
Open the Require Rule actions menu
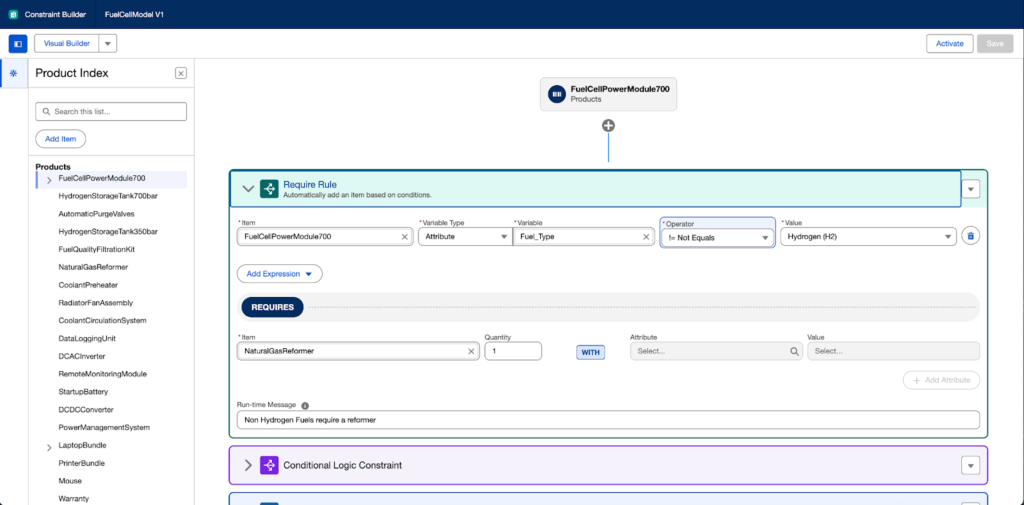[x=970, y=189]
